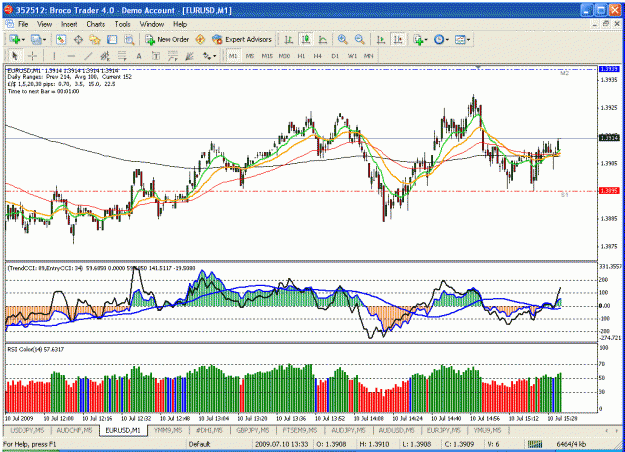Switch chart to Bar Chart mode
The width and height of the screenshot is (625, 452).
click(x=289, y=39)
